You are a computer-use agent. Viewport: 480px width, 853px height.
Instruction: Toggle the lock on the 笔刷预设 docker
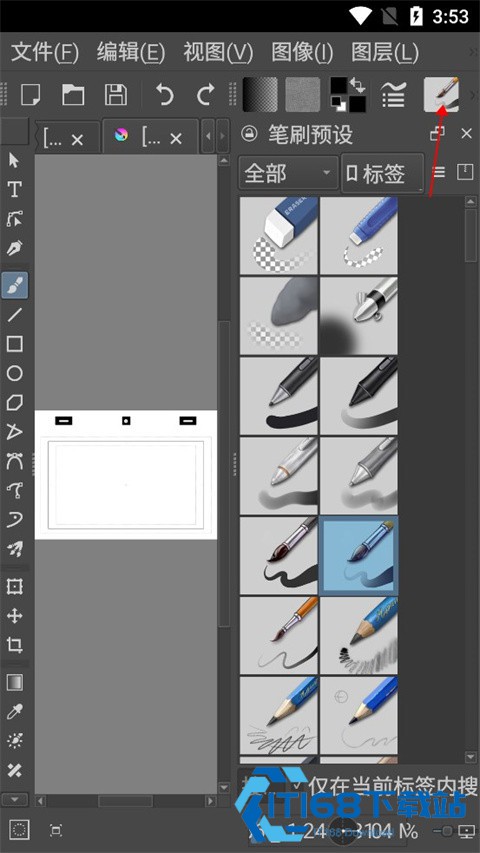249,134
